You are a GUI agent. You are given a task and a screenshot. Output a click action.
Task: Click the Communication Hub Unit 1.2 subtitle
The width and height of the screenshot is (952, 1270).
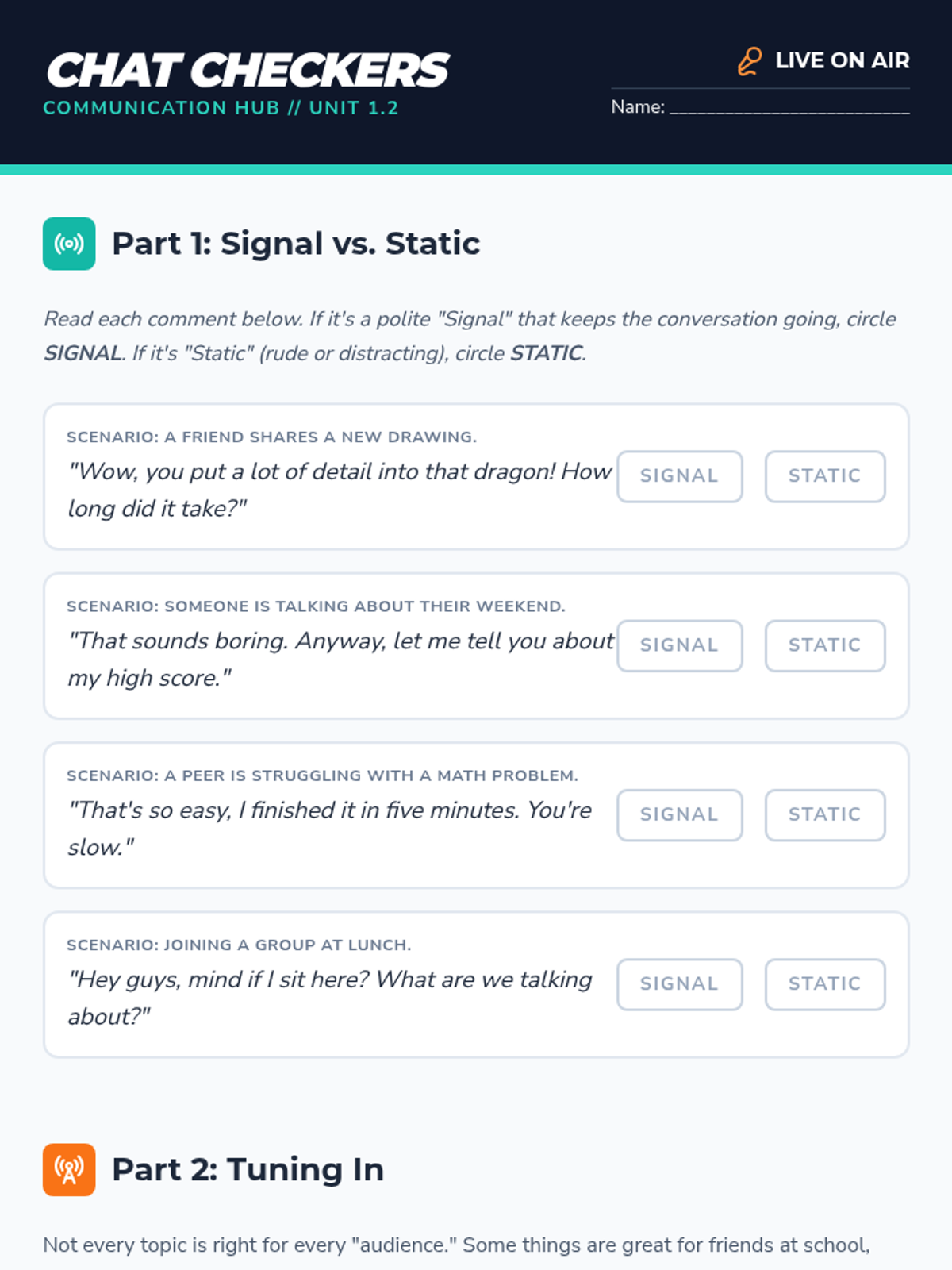pos(221,108)
